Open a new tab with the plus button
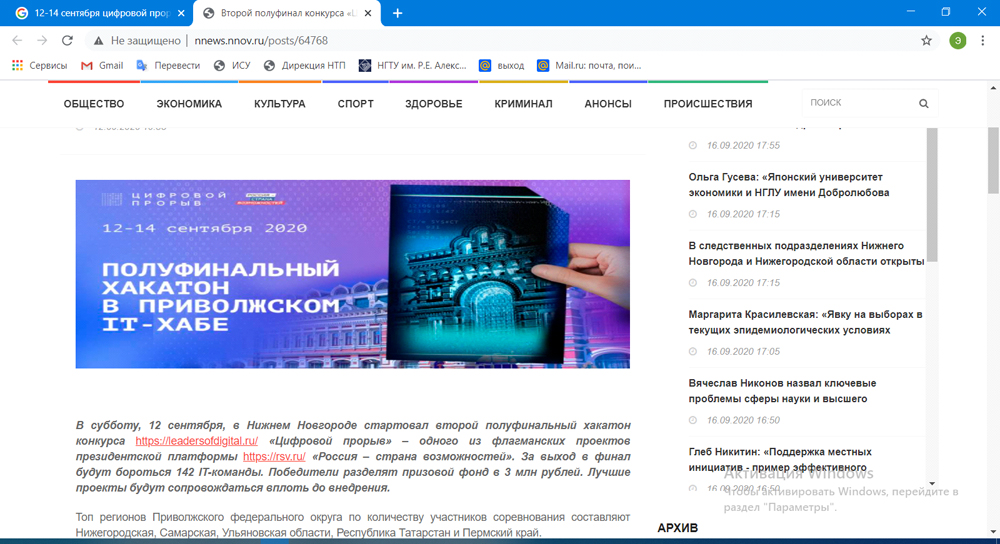Screen dimensions: 1000x544 (x=397, y=13)
